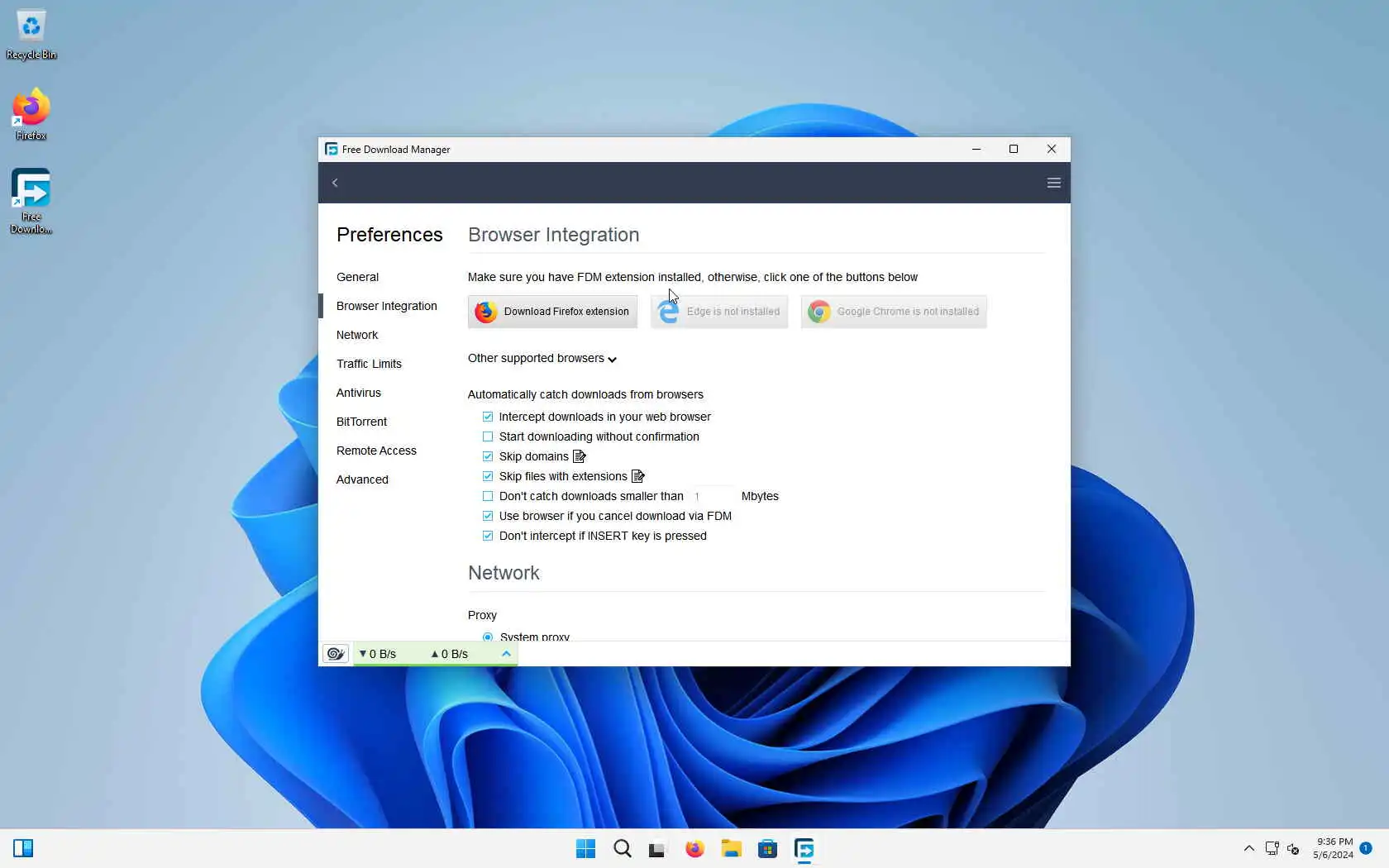Open Task View on the taskbar

[x=657, y=849]
